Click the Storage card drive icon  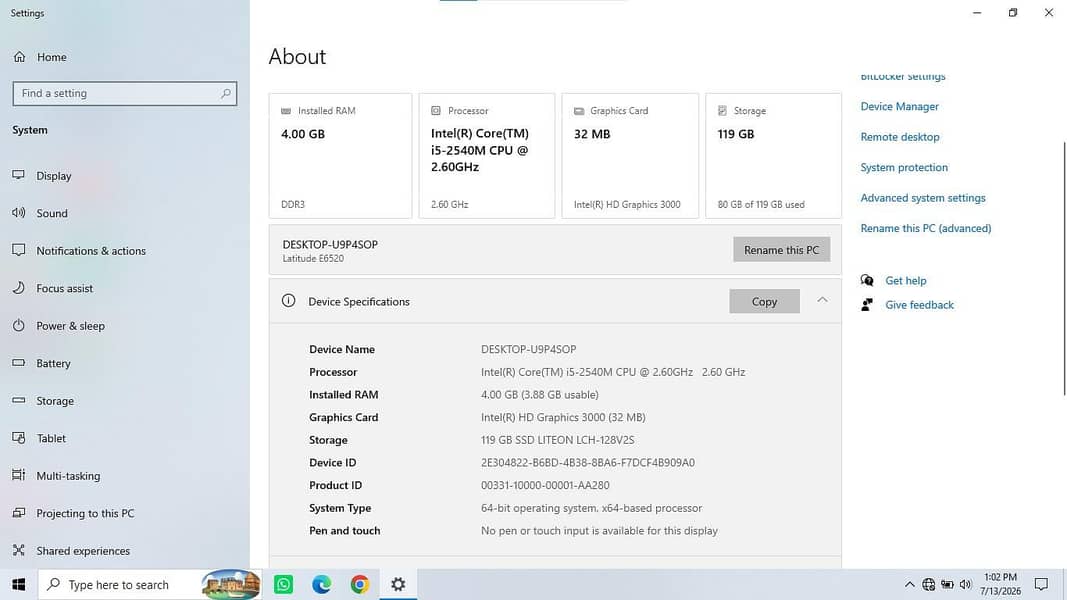click(x=722, y=110)
